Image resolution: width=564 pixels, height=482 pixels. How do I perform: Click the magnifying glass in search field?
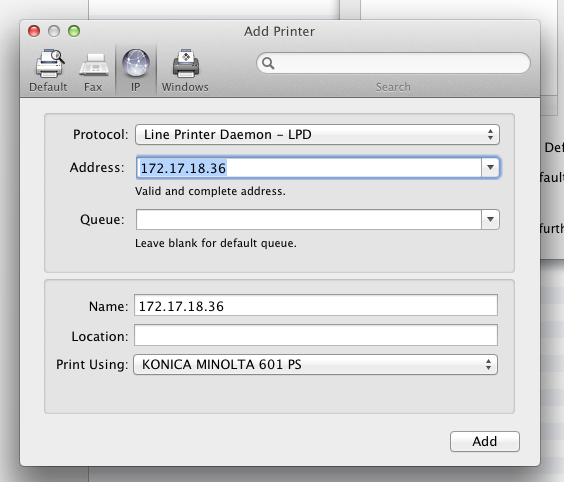[268, 63]
